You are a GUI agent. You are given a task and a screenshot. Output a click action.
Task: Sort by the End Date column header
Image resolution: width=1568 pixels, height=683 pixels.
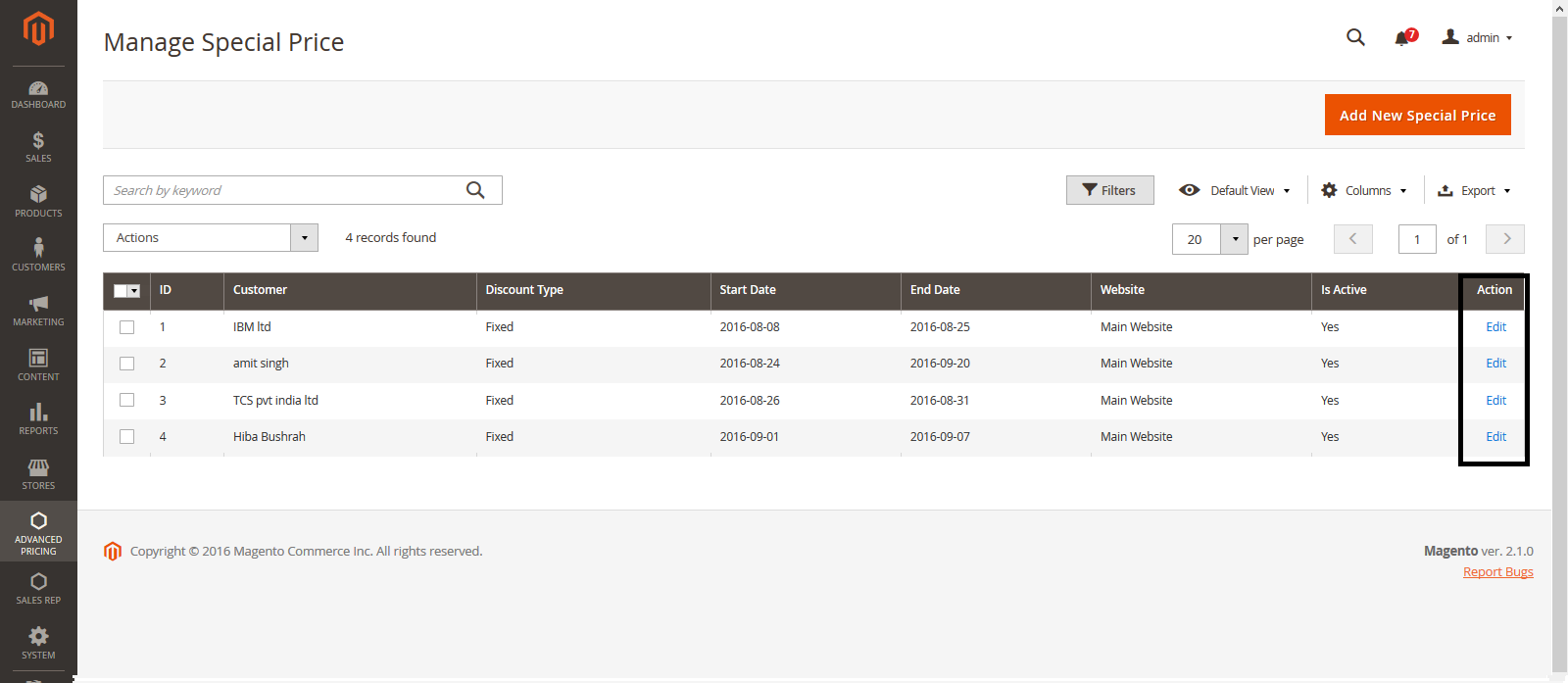(x=996, y=290)
